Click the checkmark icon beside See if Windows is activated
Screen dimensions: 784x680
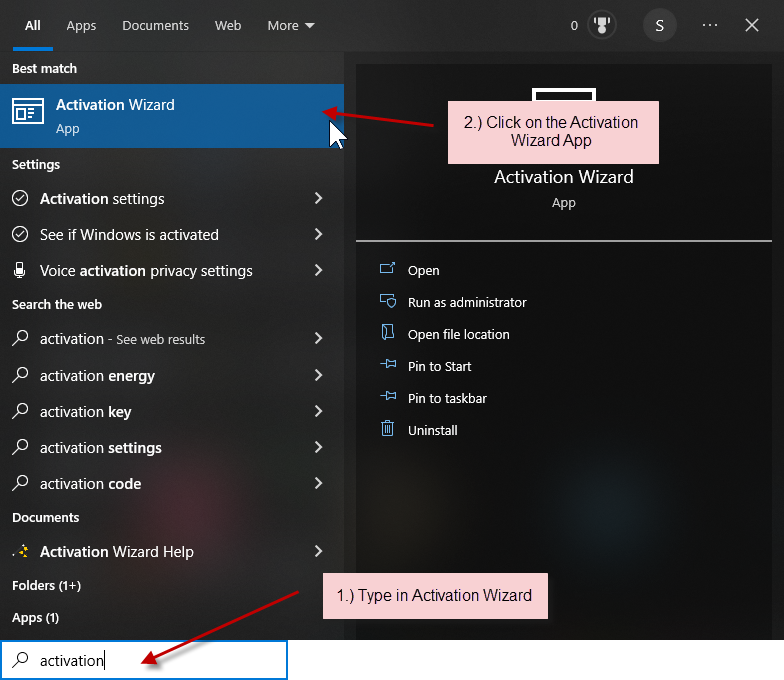[20, 234]
